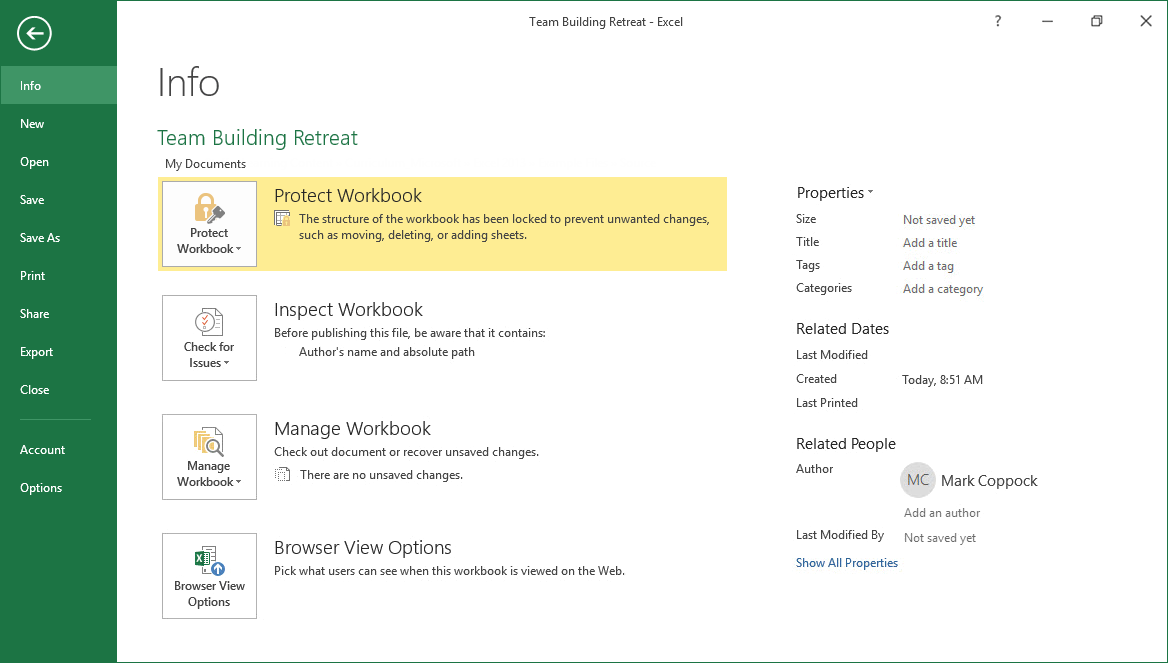The image size is (1168, 663).
Task: Click the Check for Issues icon
Action: (x=209, y=338)
